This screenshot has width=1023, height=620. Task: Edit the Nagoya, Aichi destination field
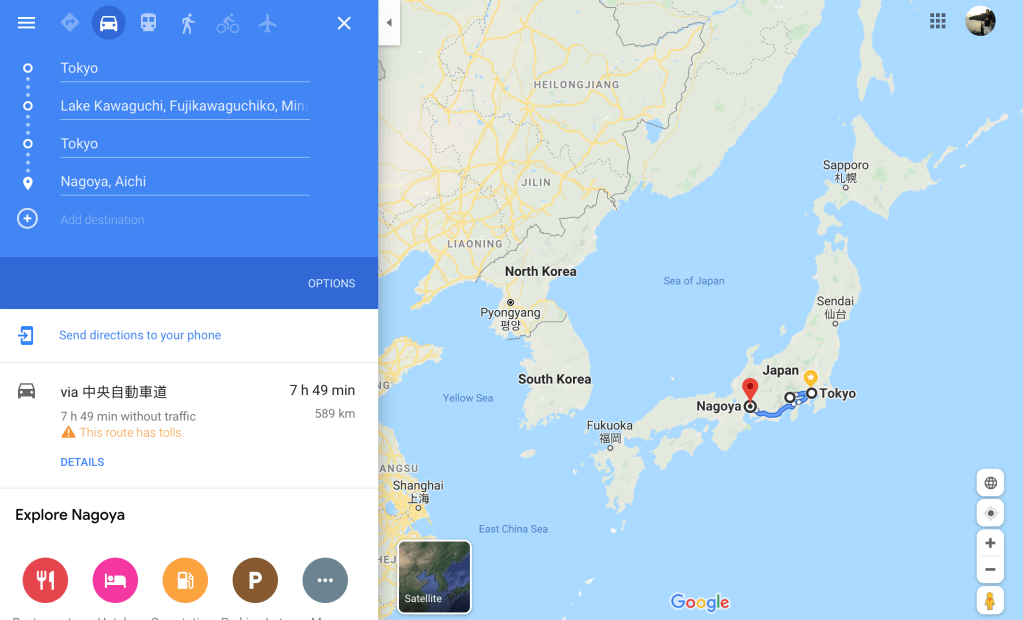185,181
